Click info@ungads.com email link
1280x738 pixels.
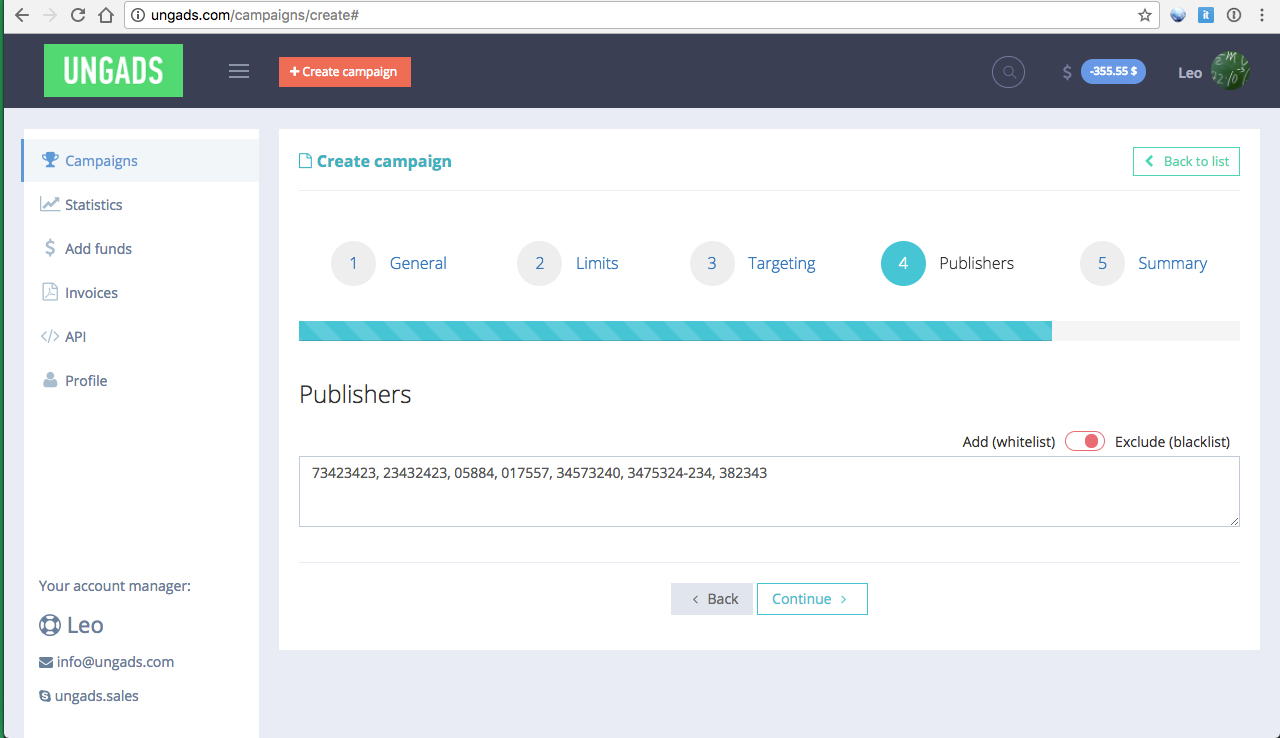click(115, 662)
